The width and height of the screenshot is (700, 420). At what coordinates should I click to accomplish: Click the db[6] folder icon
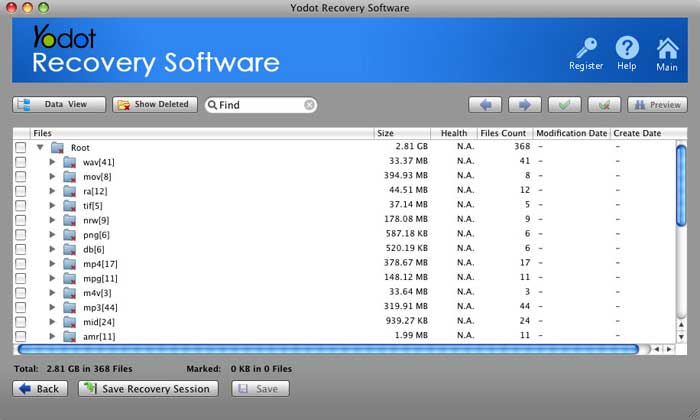point(70,249)
